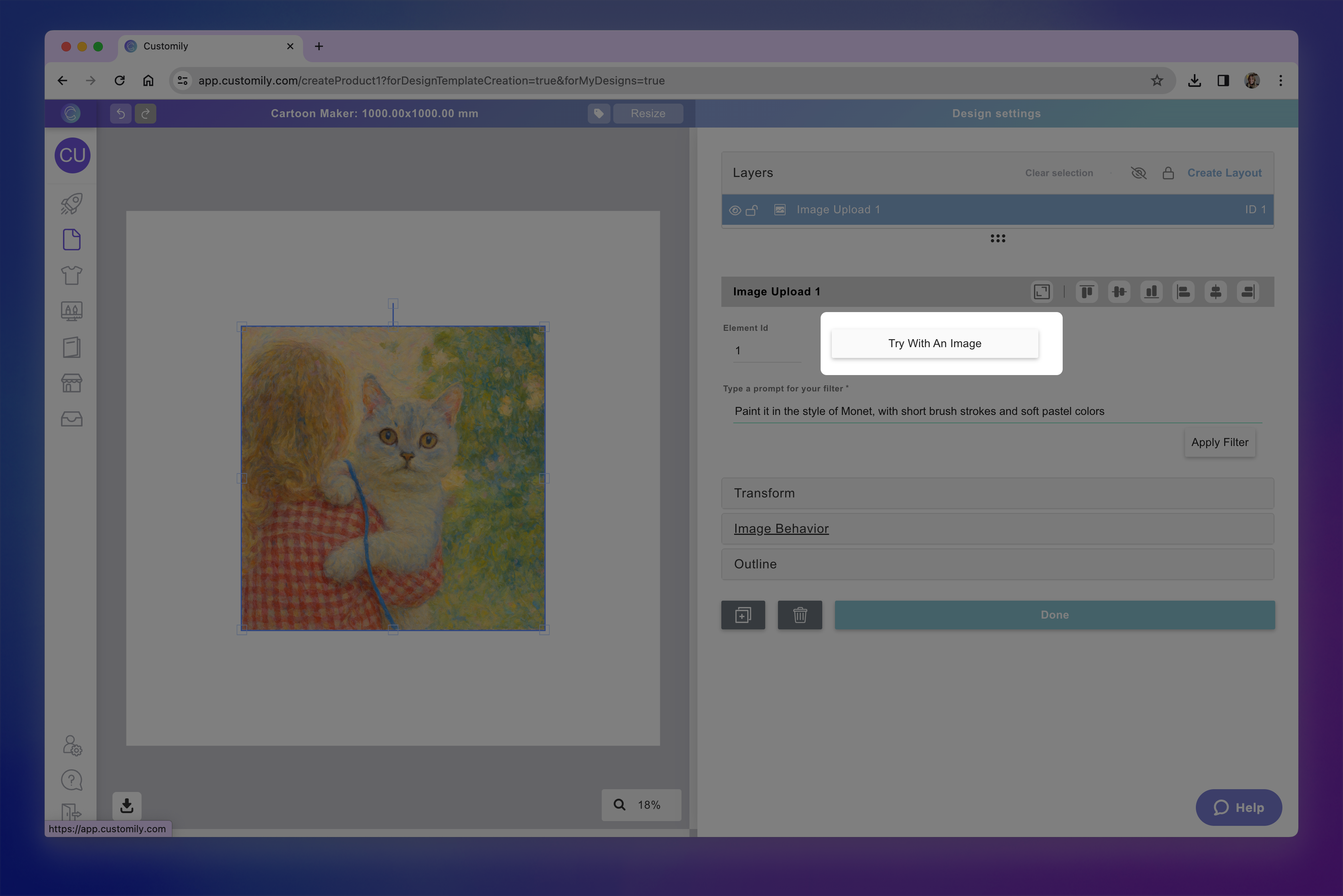The width and height of the screenshot is (1343, 896).
Task: Click the download icon below canvas
Action: [127, 806]
